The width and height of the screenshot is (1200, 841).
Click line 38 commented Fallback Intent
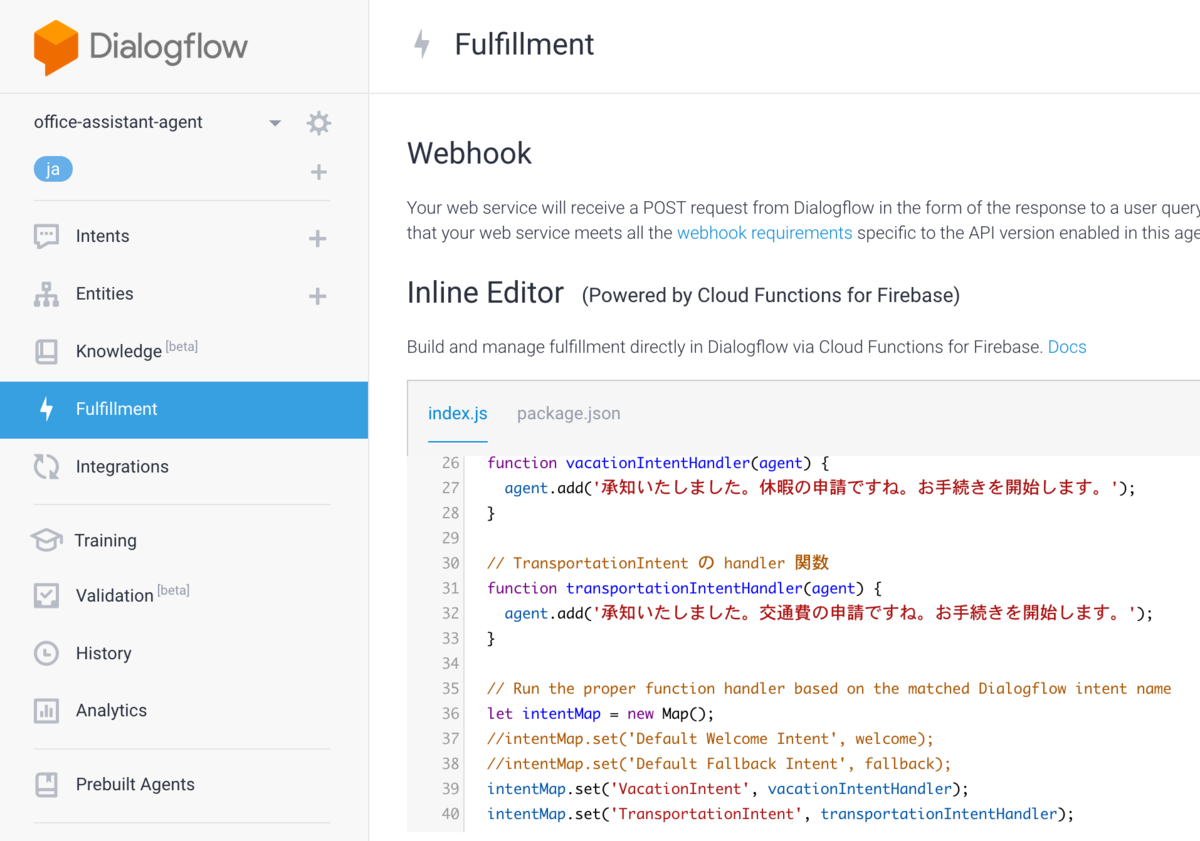719,763
